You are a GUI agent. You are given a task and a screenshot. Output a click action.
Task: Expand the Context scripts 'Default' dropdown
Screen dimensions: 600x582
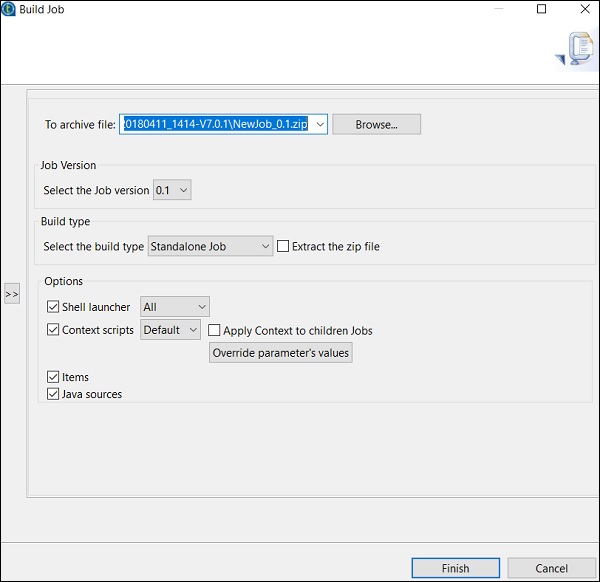pos(170,330)
